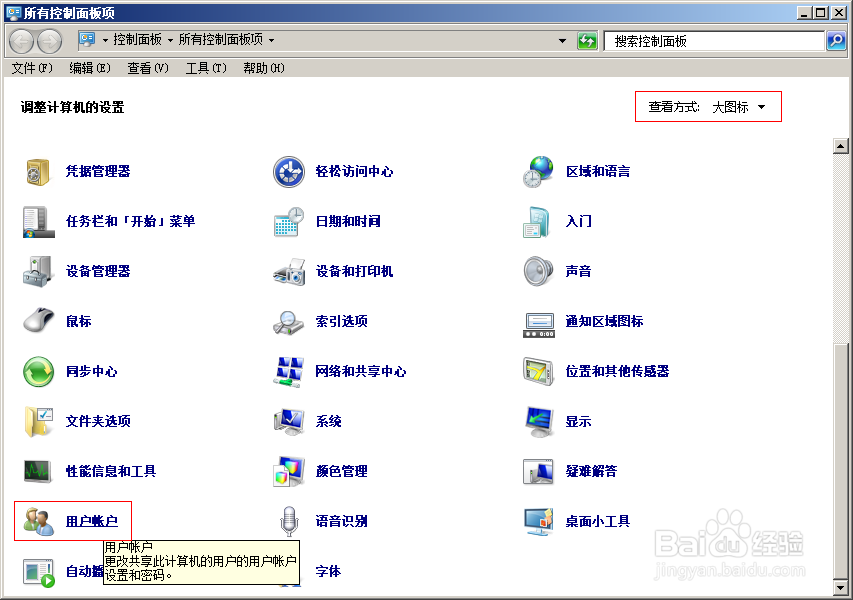Go forward with the Forward arrow button
The width and height of the screenshot is (853, 600).
[50, 41]
